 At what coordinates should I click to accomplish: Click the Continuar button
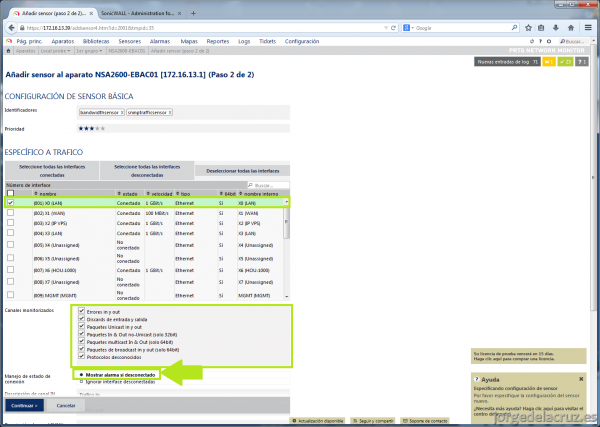click(24, 405)
